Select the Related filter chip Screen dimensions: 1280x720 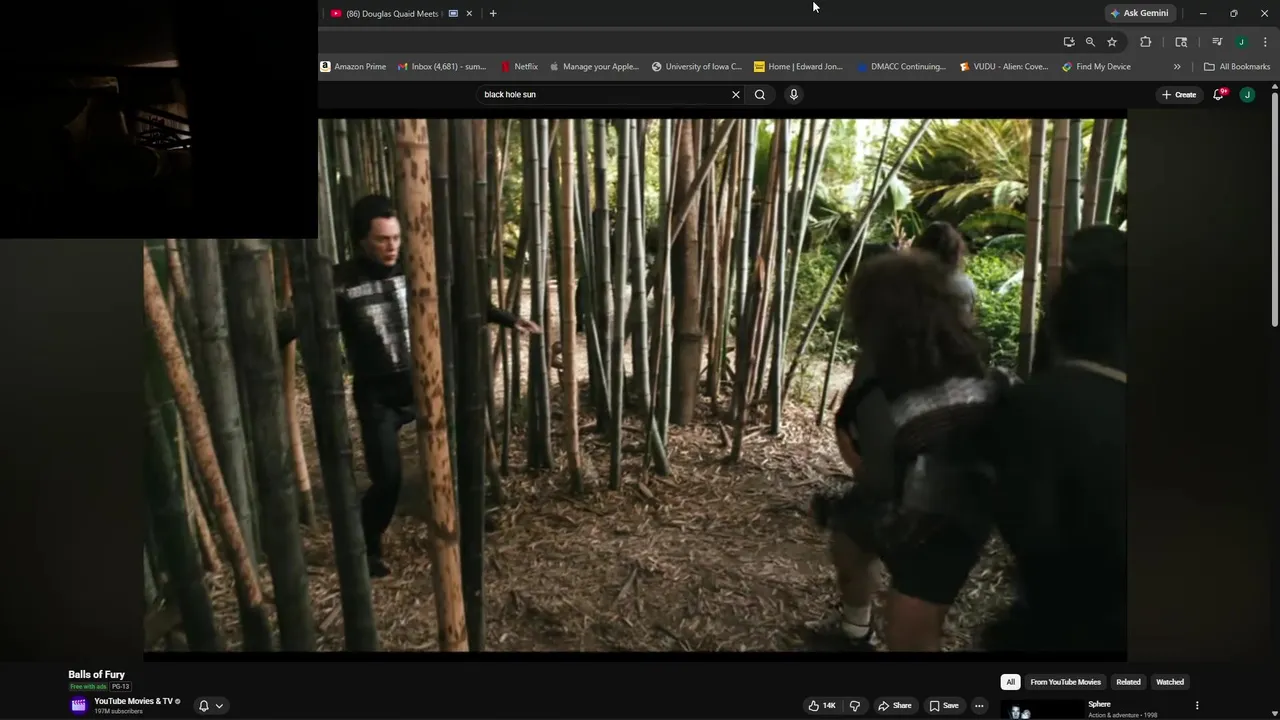tap(1128, 682)
